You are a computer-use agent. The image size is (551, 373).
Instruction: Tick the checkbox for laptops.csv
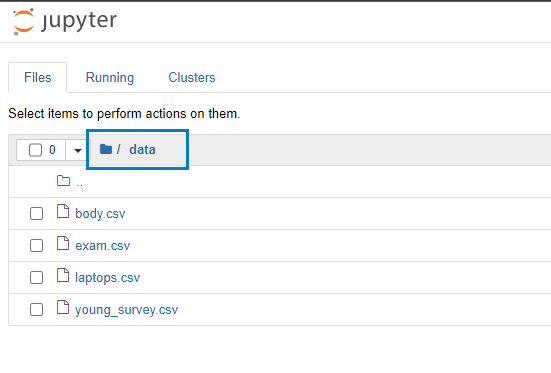[37, 277]
